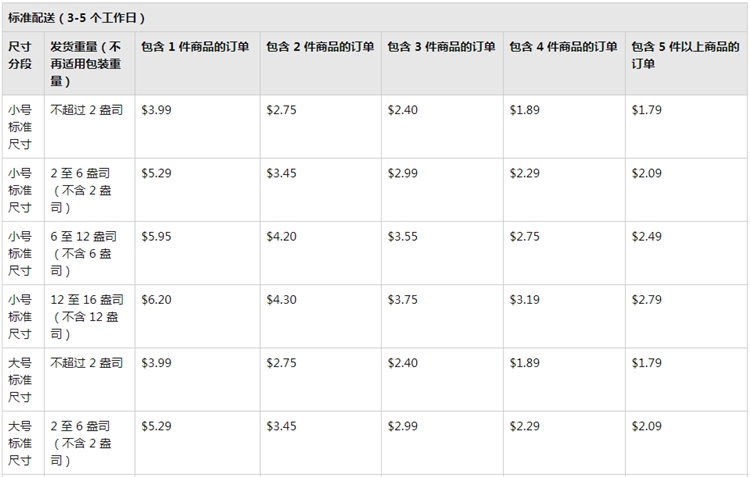Select the 大号标准尺寸 不超过 2 盎司 weight cell
Image resolution: width=750 pixels, height=477 pixels.
click(x=87, y=363)
